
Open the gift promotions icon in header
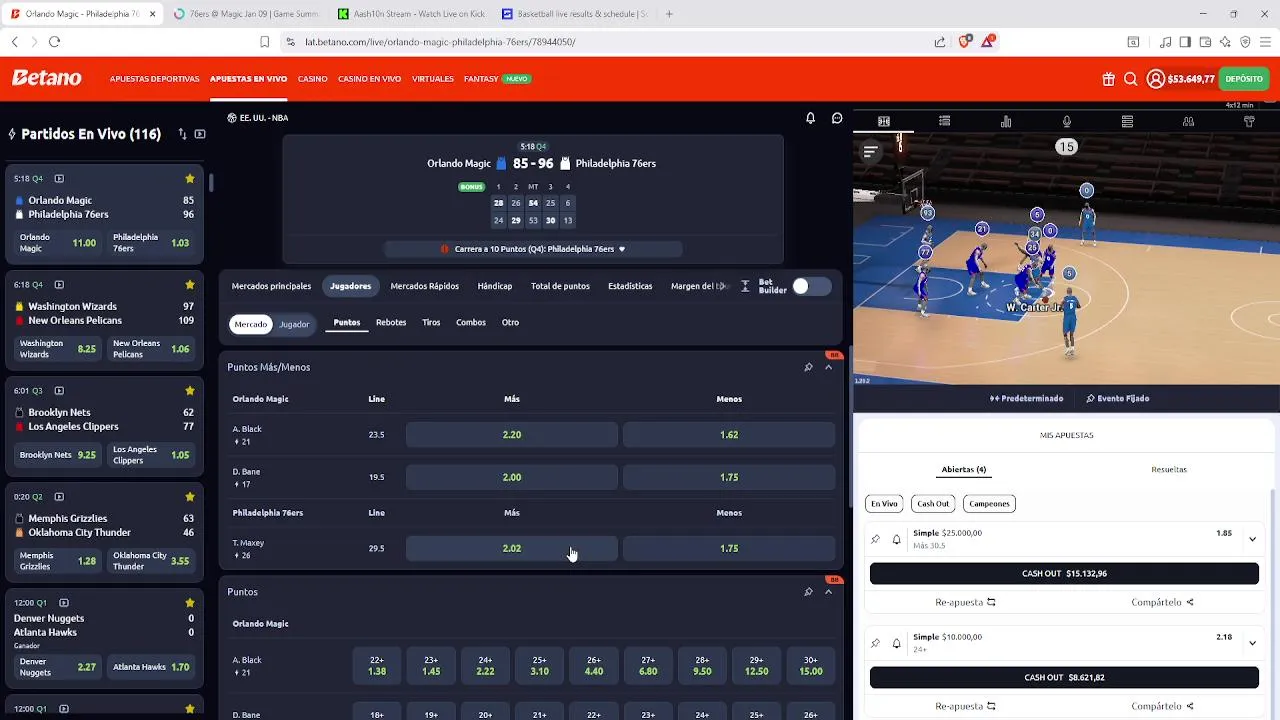point(1108,79)
